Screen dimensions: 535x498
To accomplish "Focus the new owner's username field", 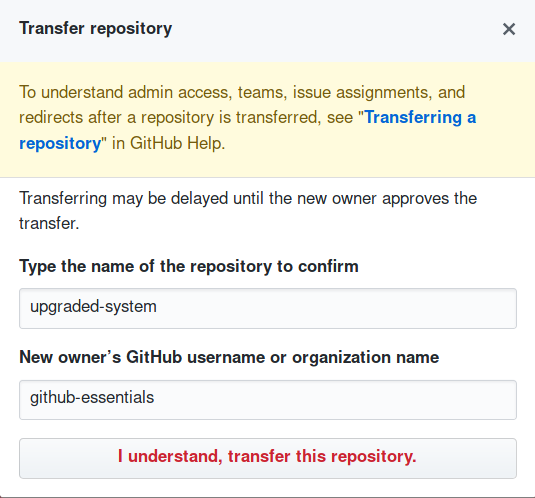I will point(268,400).
